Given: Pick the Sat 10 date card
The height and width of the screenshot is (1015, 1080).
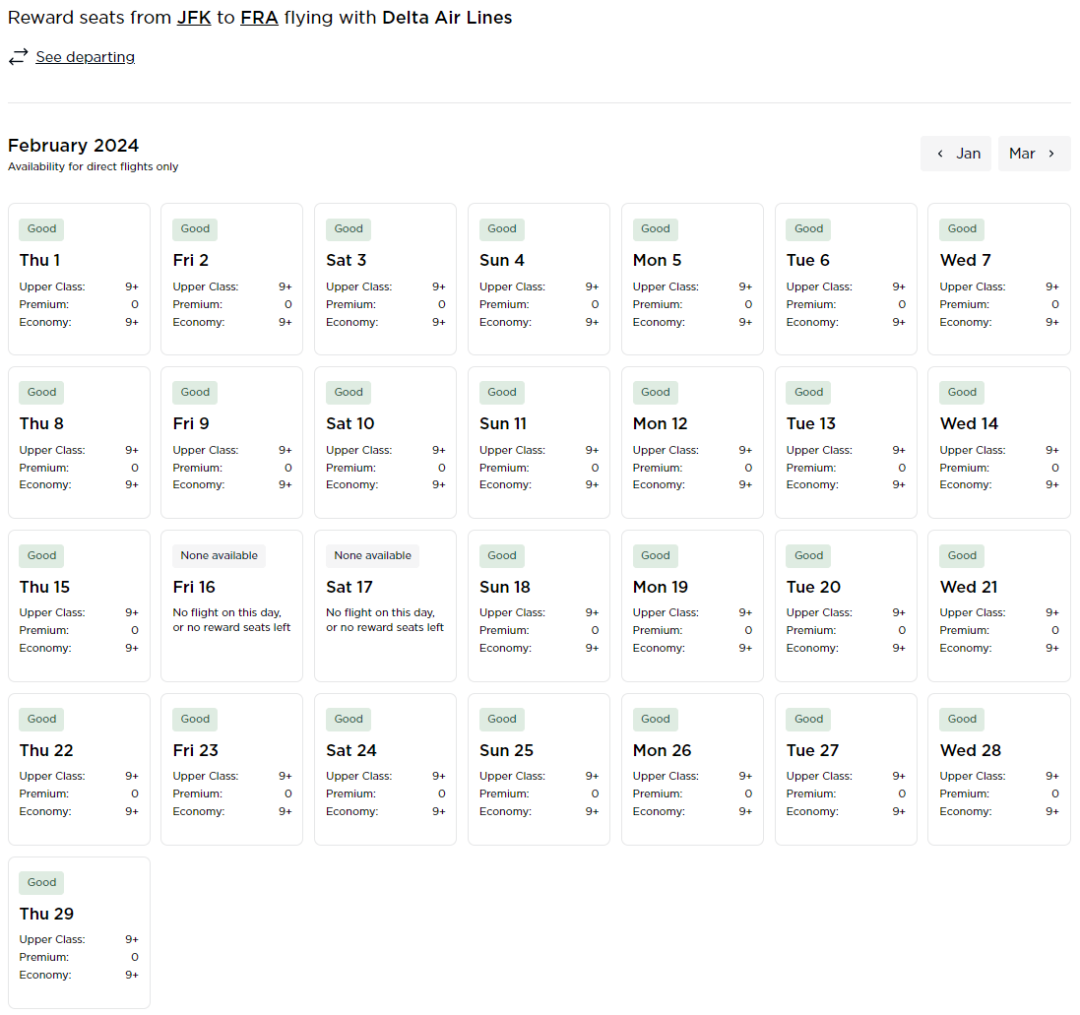Looking at the screenshot, I should click(x=385, y=442).
